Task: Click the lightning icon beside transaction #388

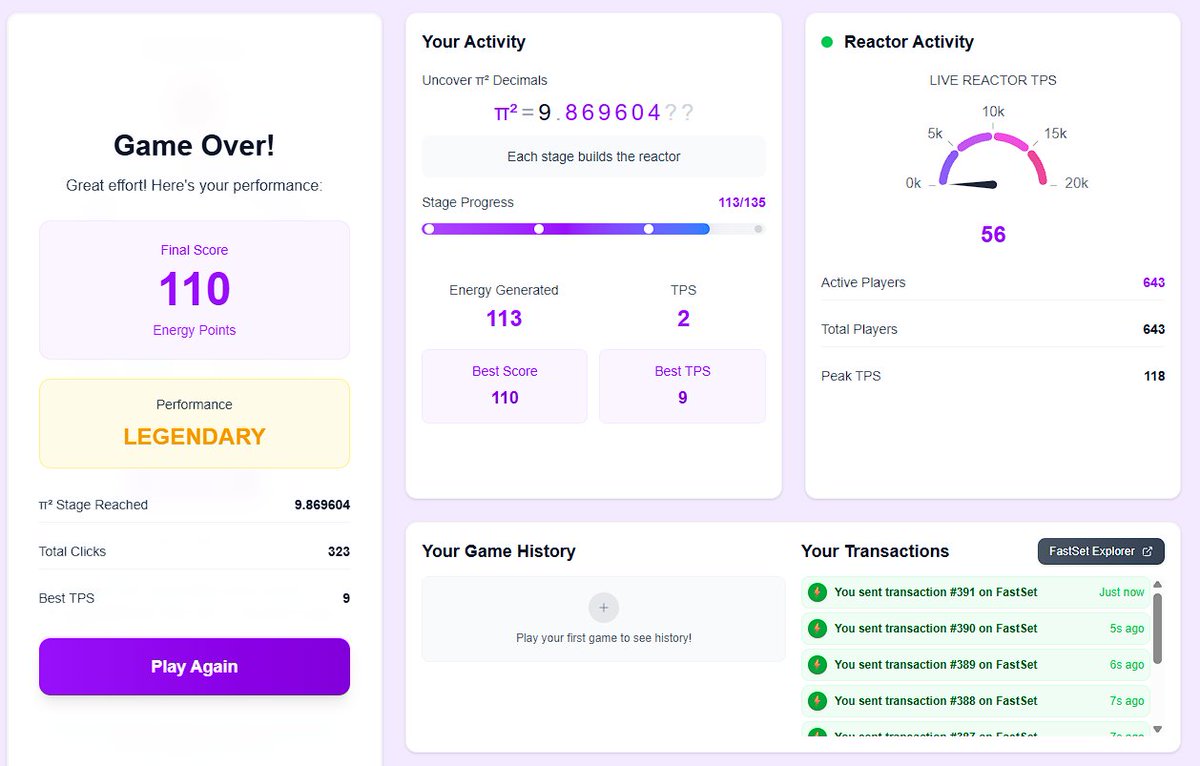Action: [x=817, y=701]
